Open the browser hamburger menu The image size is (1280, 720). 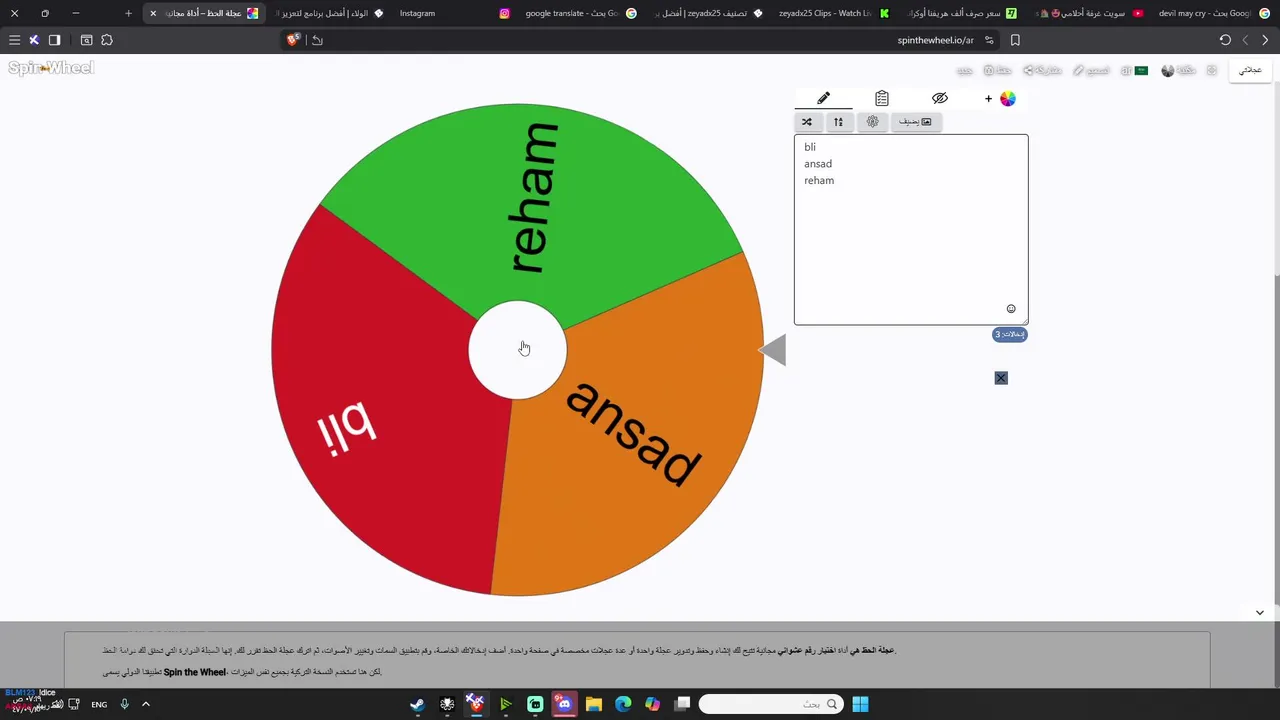[x=14, y=40]
